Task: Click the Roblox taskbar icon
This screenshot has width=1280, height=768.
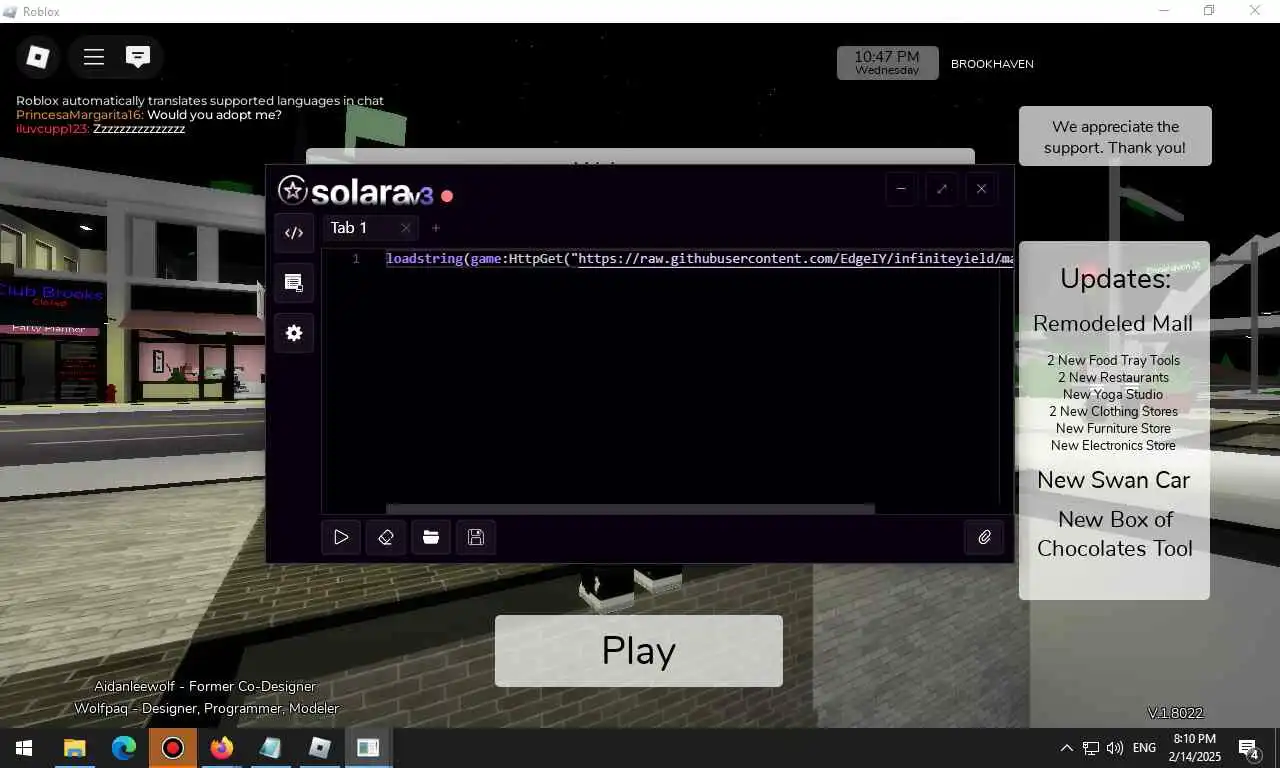Action: (x=320, y=748)
